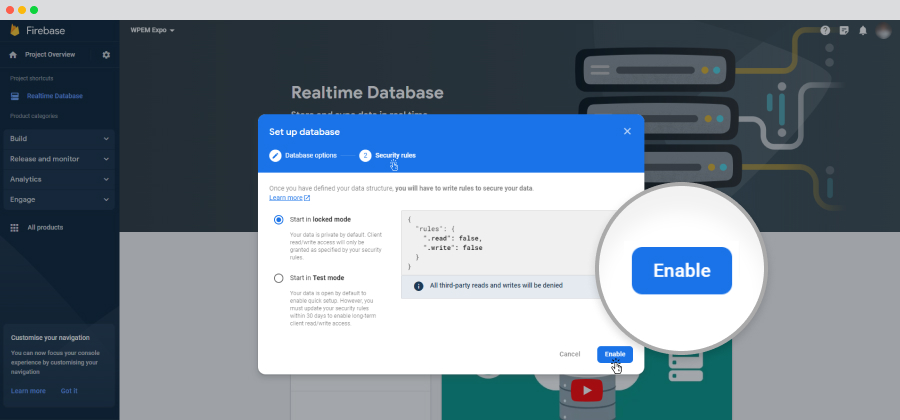Click the Project shortcuts label
Screen dimensions: 900x420
(x=32, y=79)
